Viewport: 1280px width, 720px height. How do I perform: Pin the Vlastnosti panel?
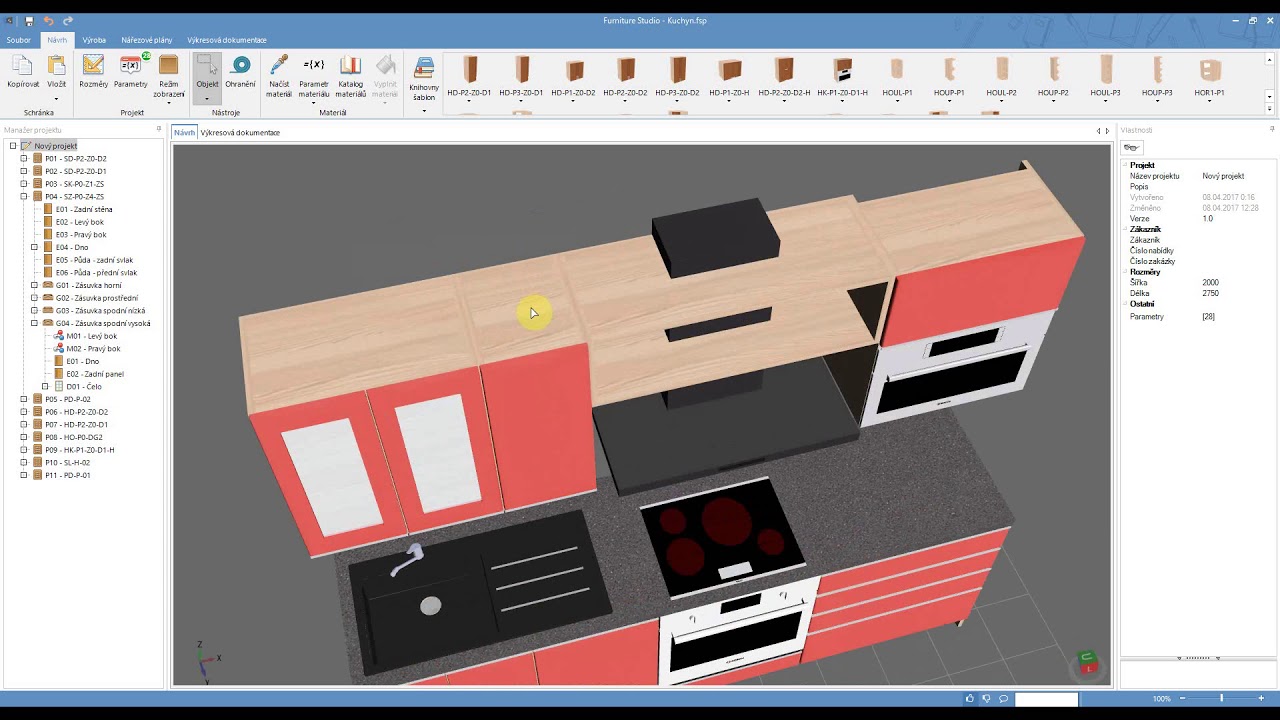[x=1271, y=130]
